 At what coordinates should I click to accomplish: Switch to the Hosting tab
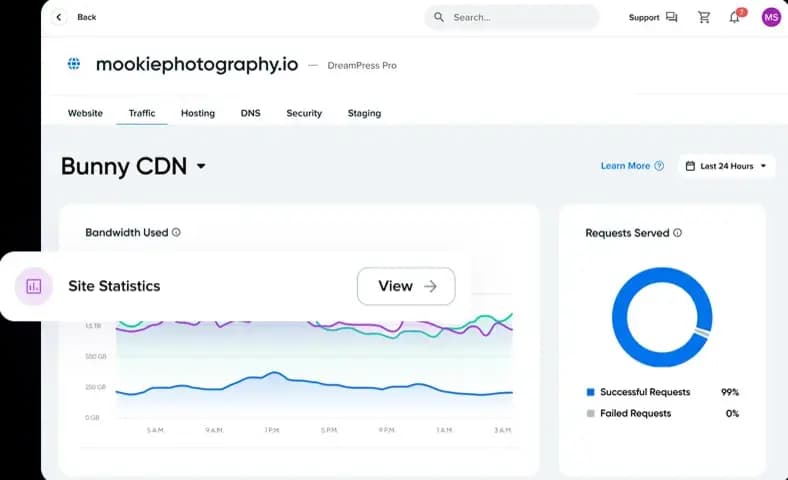click(x=198, y=113)
